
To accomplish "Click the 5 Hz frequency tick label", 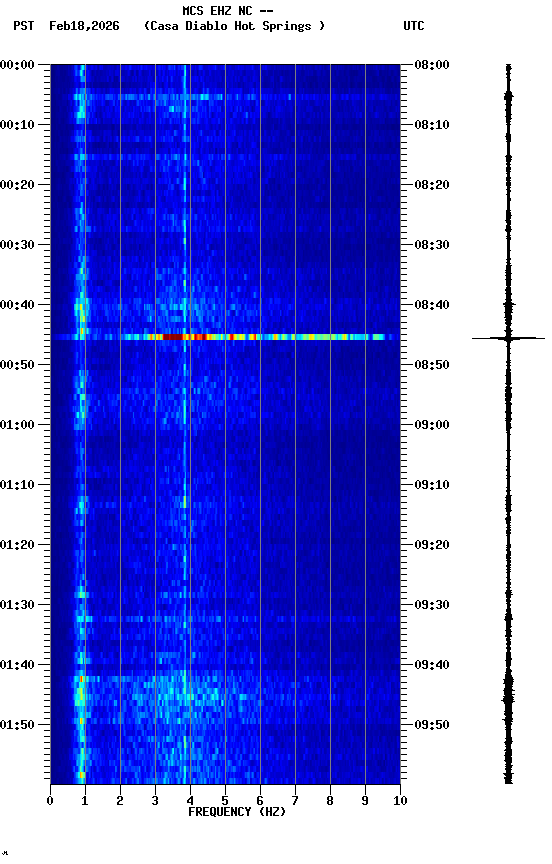I will coord(225,801).
